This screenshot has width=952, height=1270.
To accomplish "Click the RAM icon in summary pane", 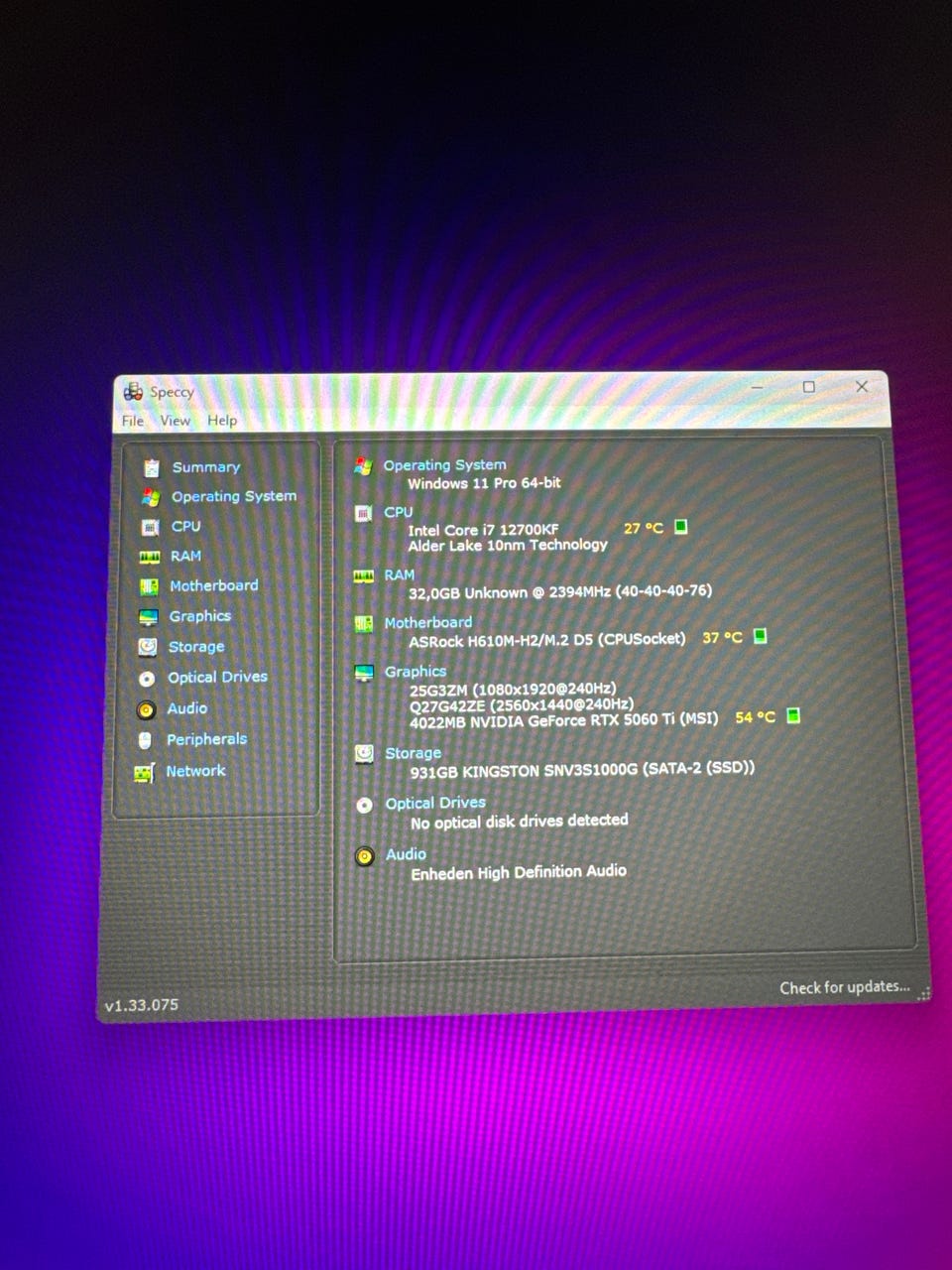I will pyautogui.click(x=363, y=575).
